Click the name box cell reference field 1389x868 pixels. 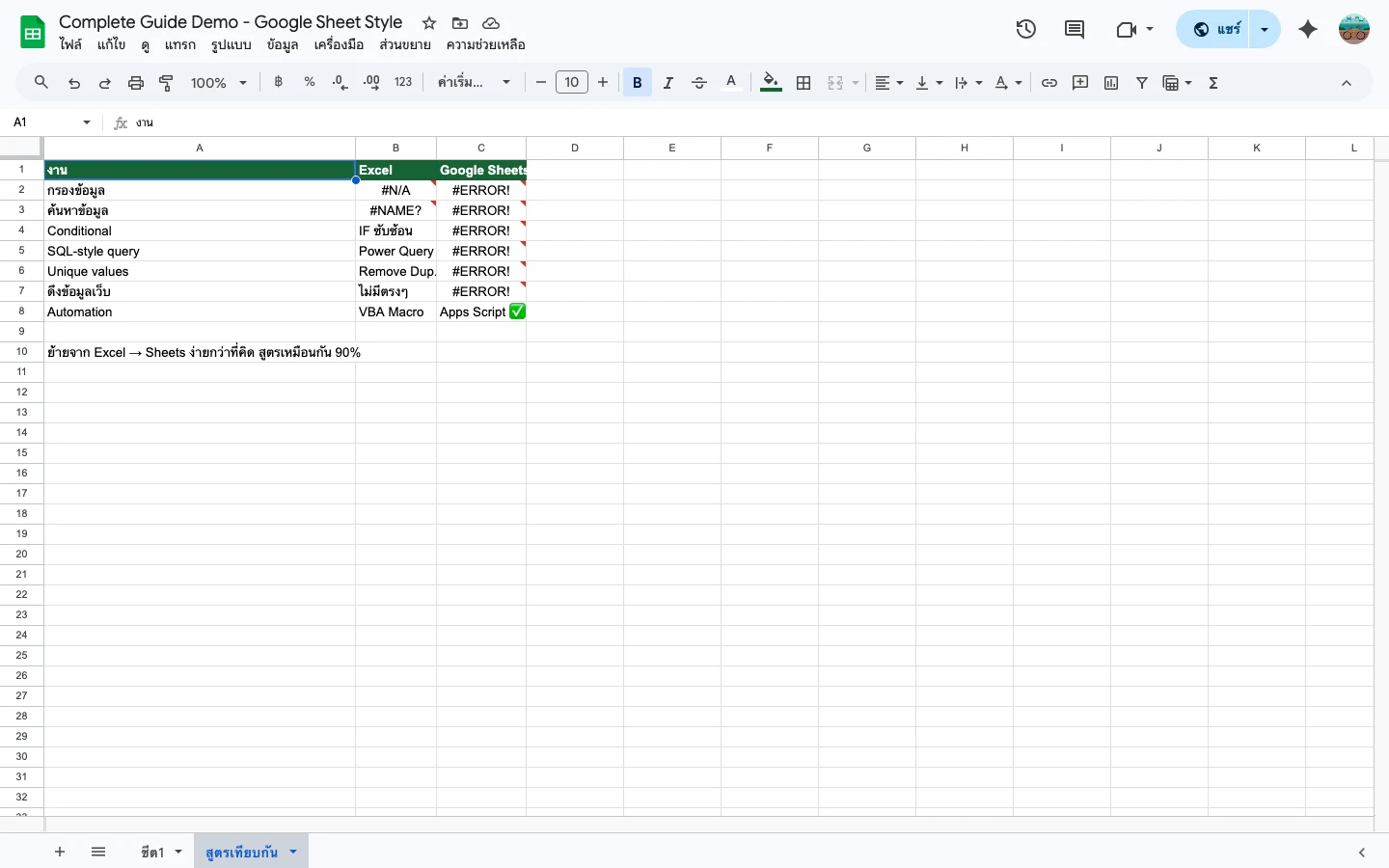tap(43, 122)
